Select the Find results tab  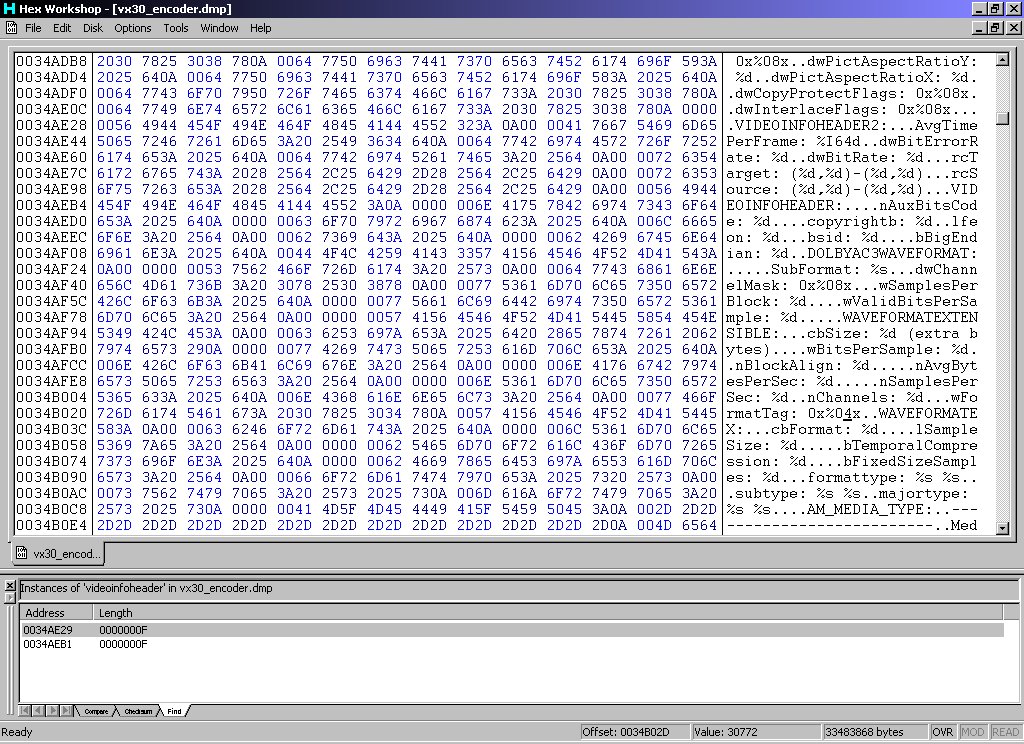point(174,711)
